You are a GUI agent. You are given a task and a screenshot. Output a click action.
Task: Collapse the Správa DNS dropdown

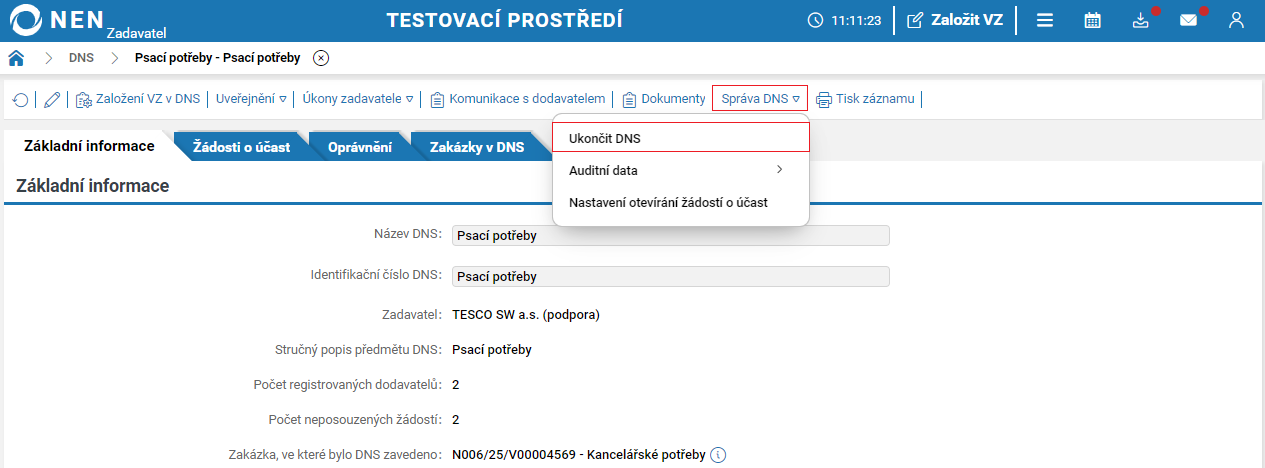760,99
